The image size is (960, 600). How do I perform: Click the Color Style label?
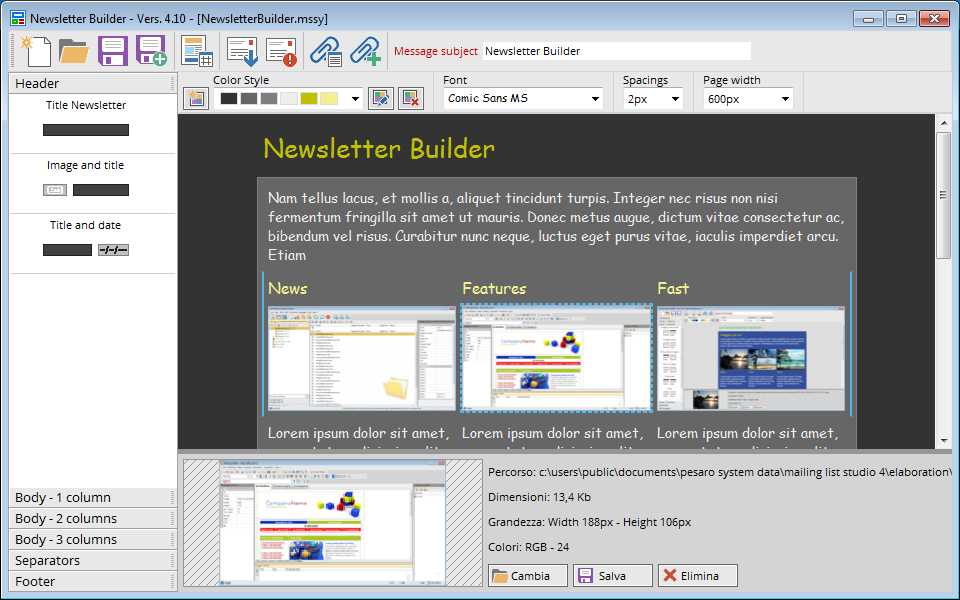[x=241, y=80]
